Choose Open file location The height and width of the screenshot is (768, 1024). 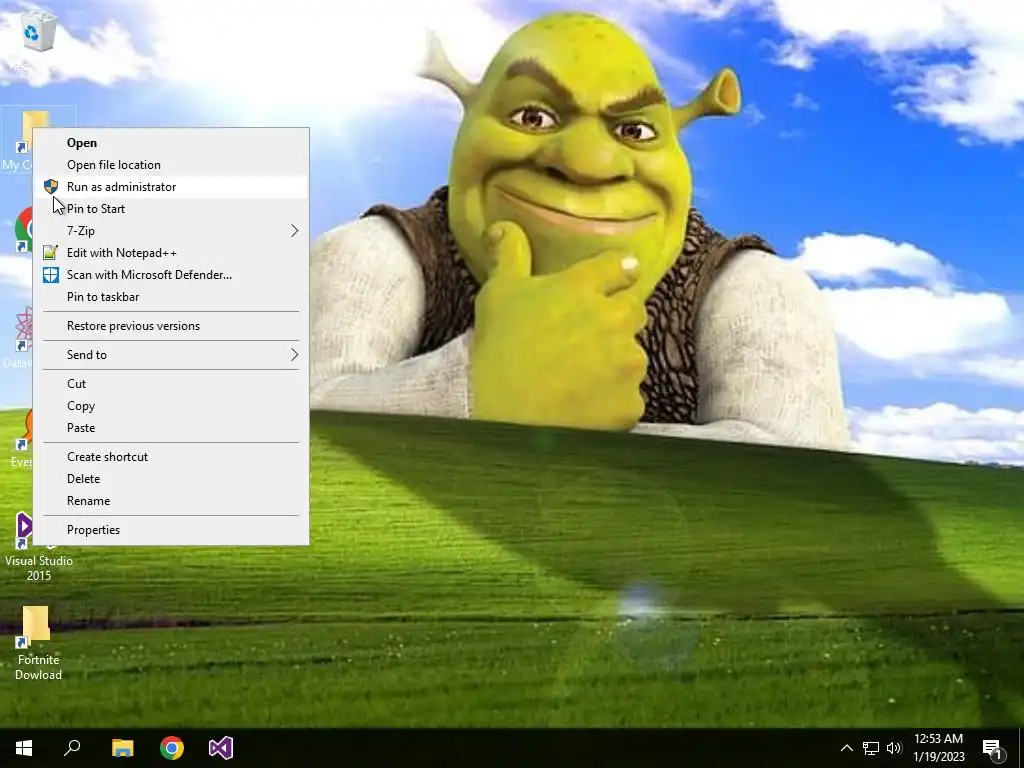171,165
